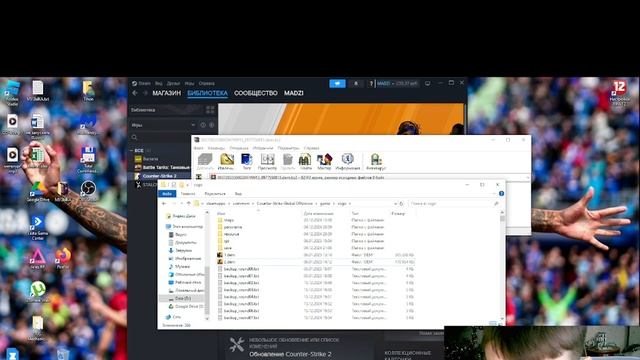Click WinRAR Virus scan (Антивирус) toolbar icon
The width and height of the screenshot is (640, 360).
[x=376, y=161]
